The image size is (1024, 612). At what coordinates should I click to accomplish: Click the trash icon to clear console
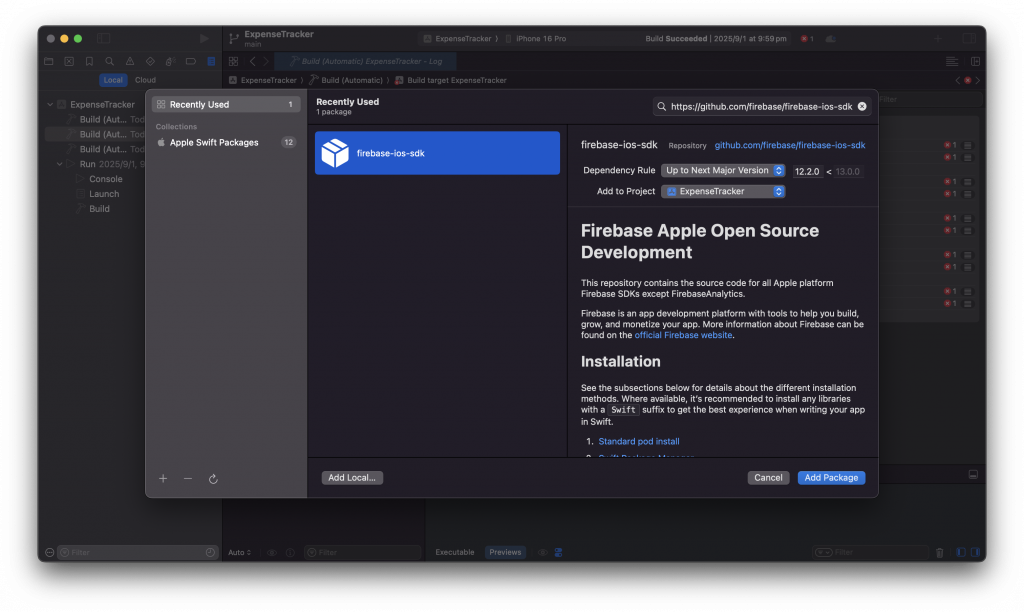click(940, 553)
